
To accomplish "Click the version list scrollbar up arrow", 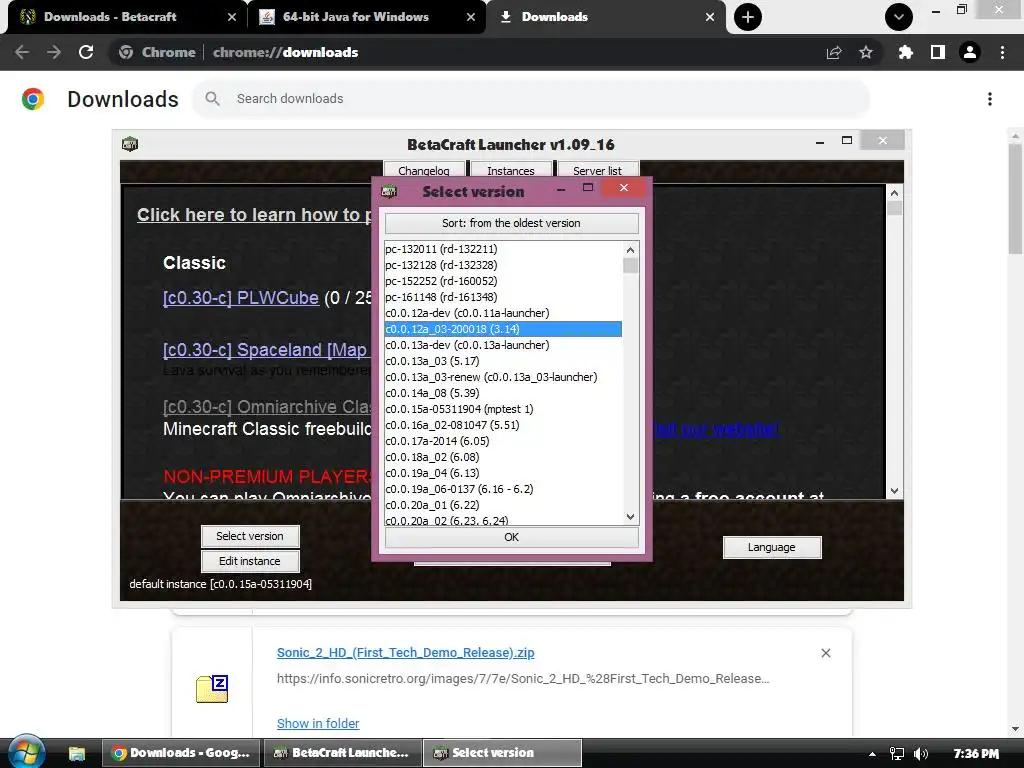I will [630, 250].
